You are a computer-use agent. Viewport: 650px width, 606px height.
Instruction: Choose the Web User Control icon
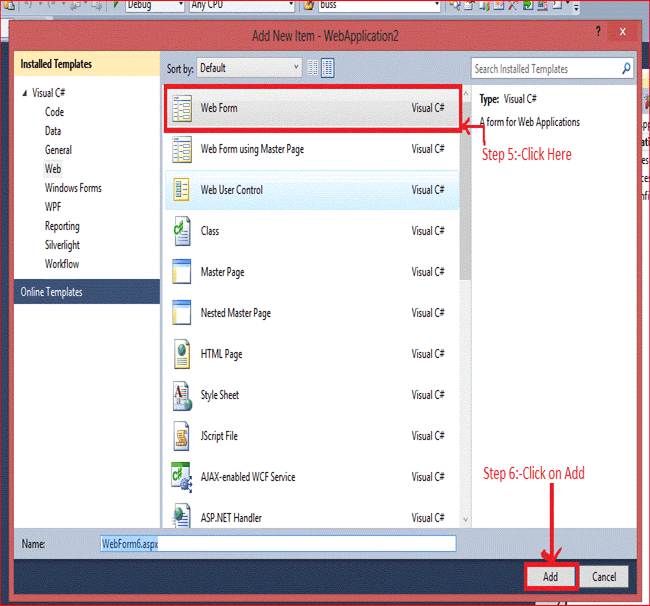coord(181,190)
